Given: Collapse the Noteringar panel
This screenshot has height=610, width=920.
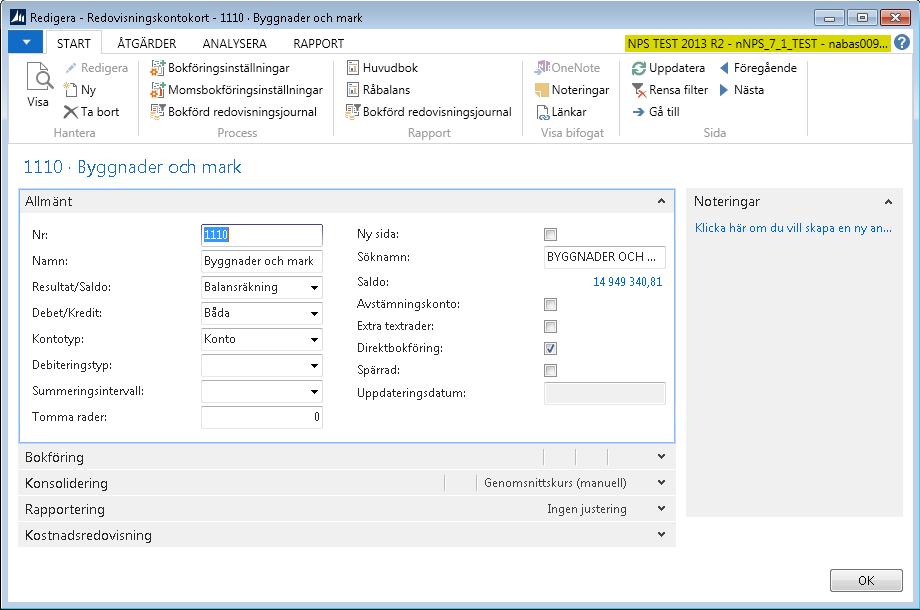Looking at the screenshot, I should pyautogui.click(x=888, y=202).
